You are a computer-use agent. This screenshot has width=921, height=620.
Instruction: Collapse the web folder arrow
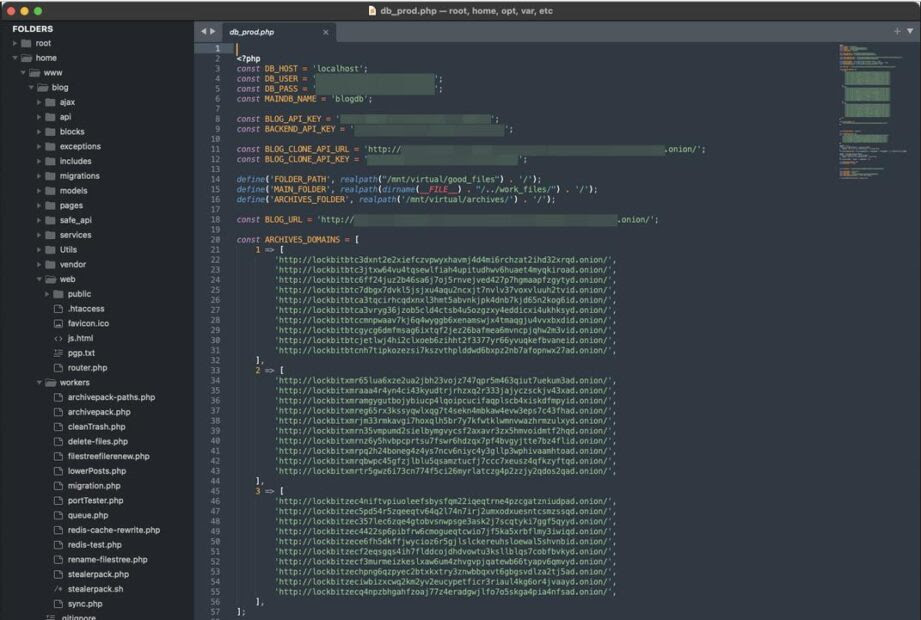[39, 279]
